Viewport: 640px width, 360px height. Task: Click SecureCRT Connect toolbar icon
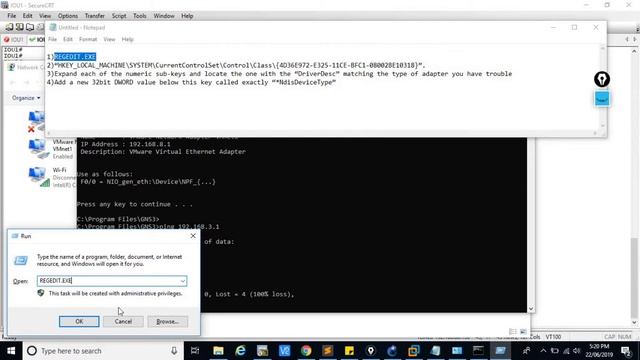[9, 27]
